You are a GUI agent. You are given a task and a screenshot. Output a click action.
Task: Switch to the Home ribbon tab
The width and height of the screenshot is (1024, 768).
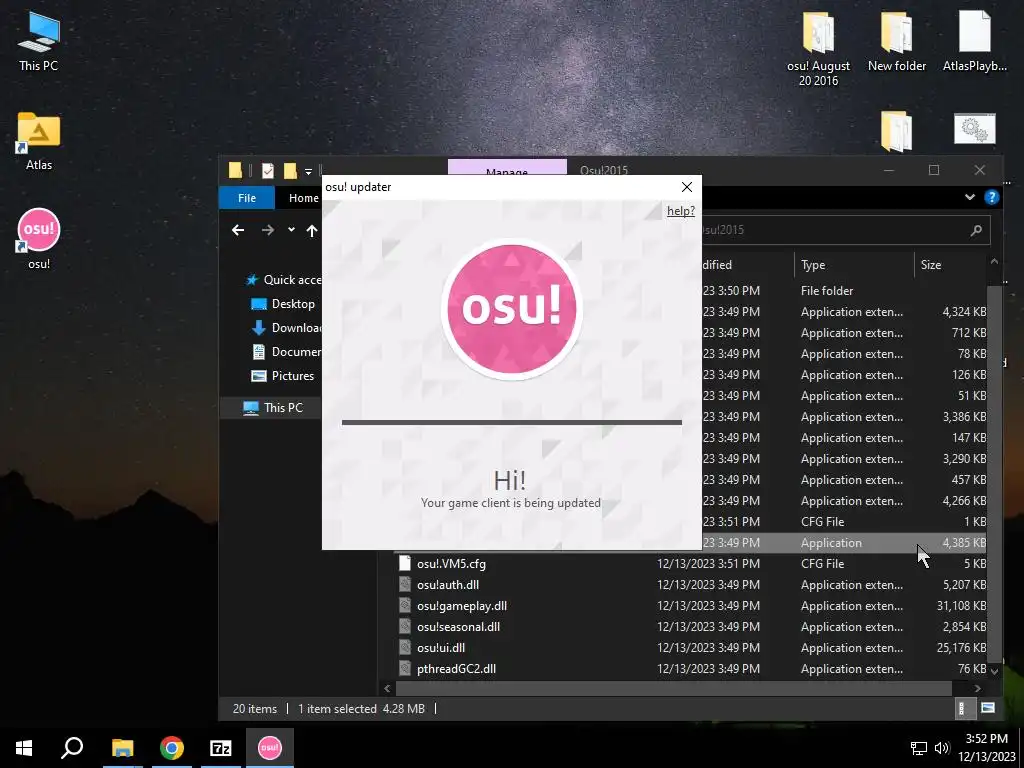(x=303, y=198)
